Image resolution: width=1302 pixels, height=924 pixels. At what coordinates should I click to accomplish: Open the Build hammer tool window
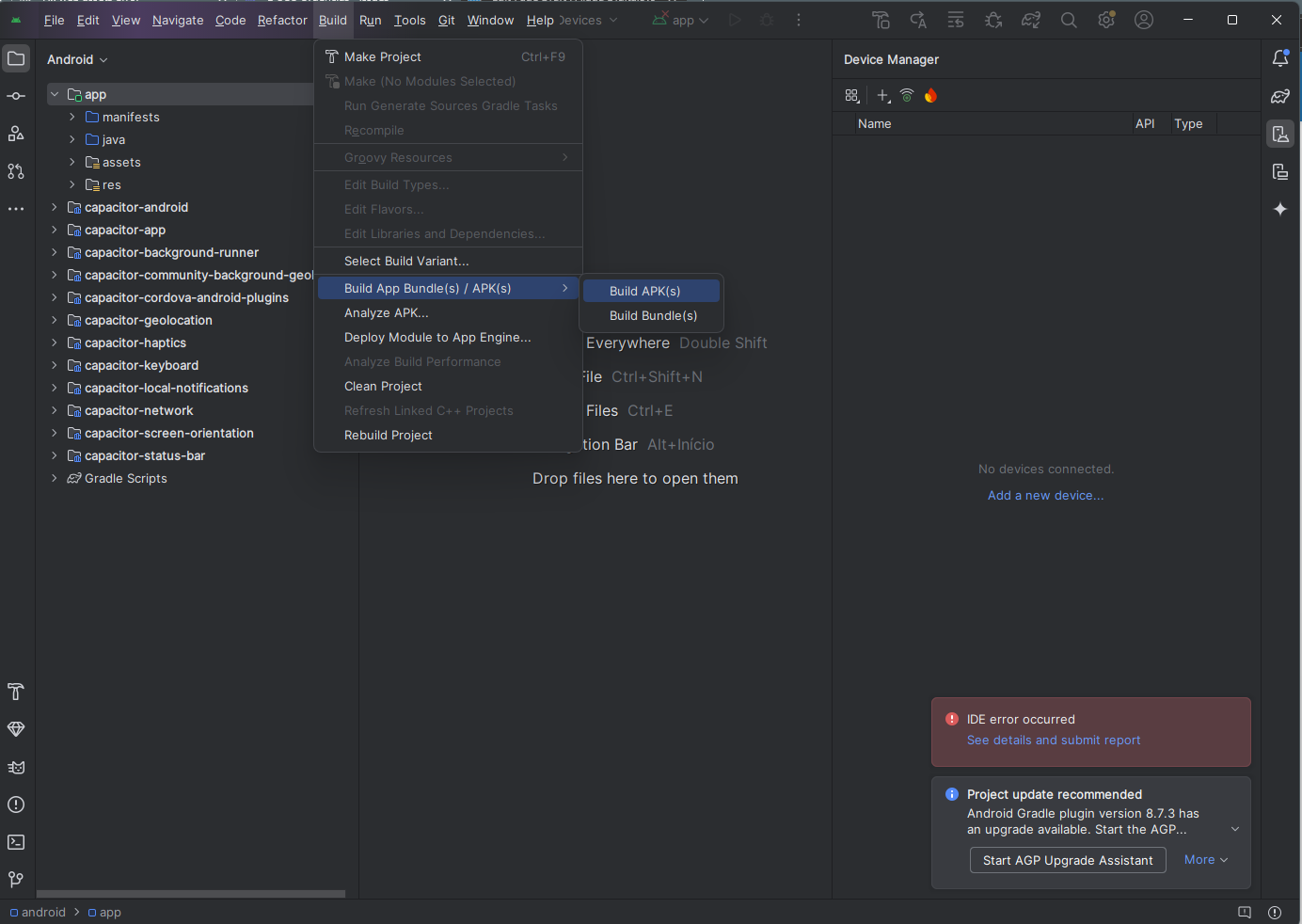tap(16, 692)
